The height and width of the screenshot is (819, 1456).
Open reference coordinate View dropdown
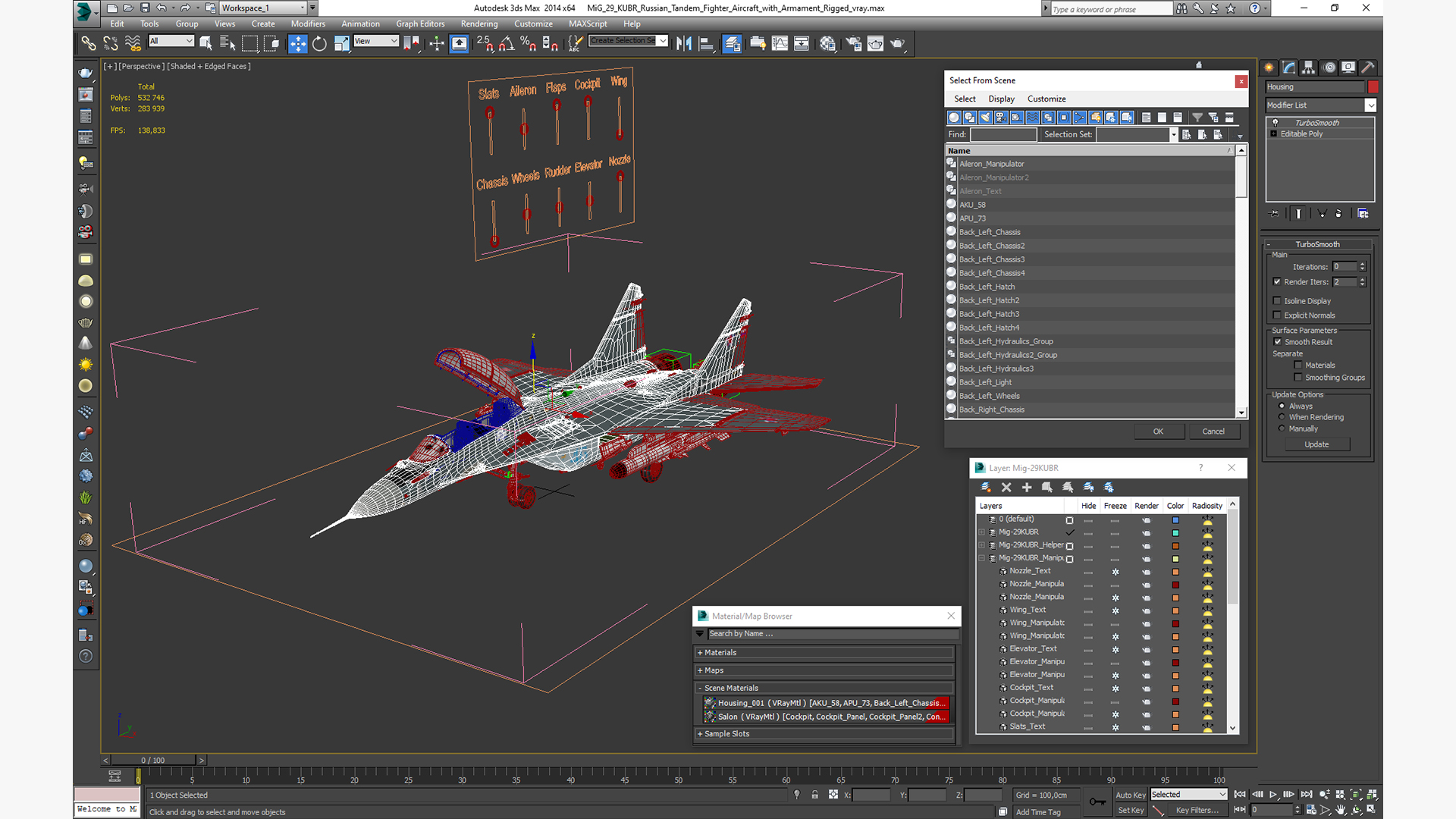[x=376, y=41]
